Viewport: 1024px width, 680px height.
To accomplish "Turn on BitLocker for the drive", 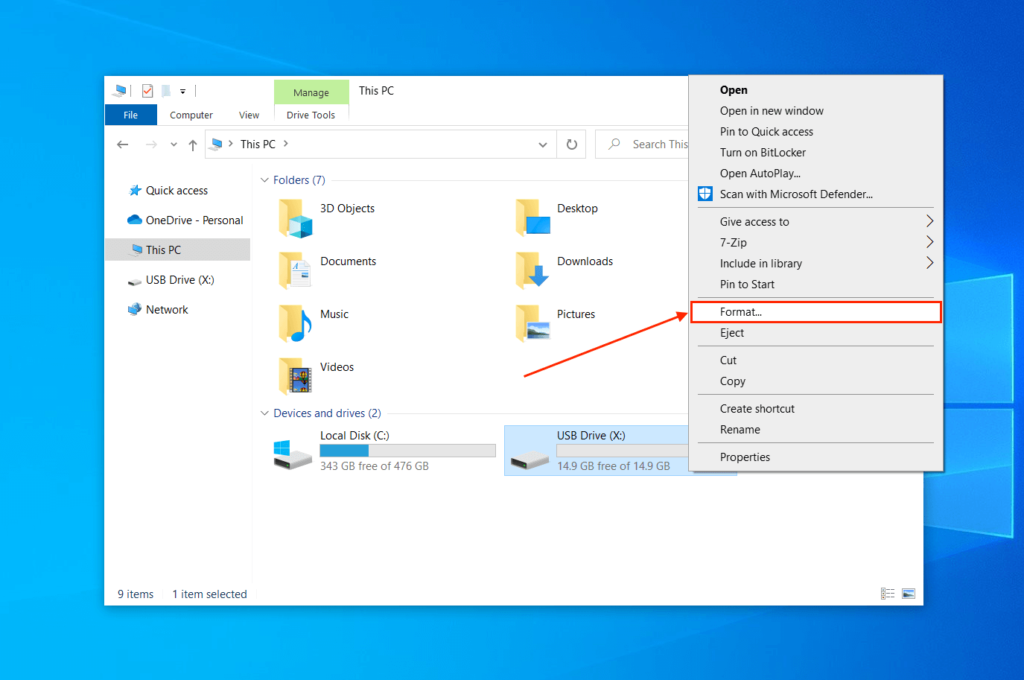I will point(763,152).
